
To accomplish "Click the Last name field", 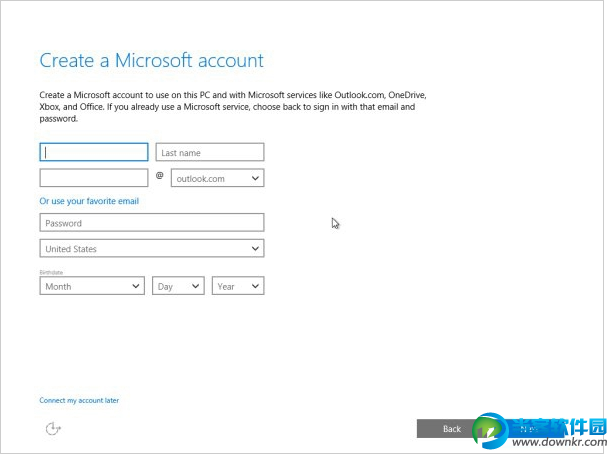I will [x=210, y=152].
